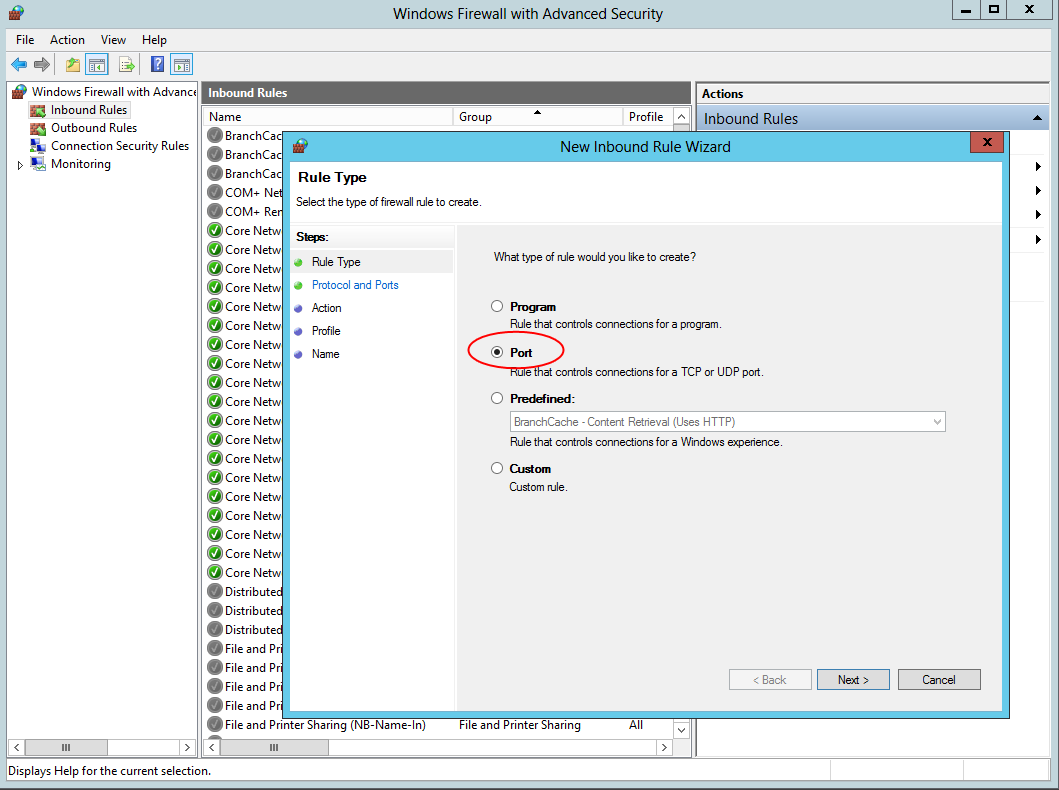
Task: Click the gray status icon beside COM+ Net
Action: coord(215,192)
